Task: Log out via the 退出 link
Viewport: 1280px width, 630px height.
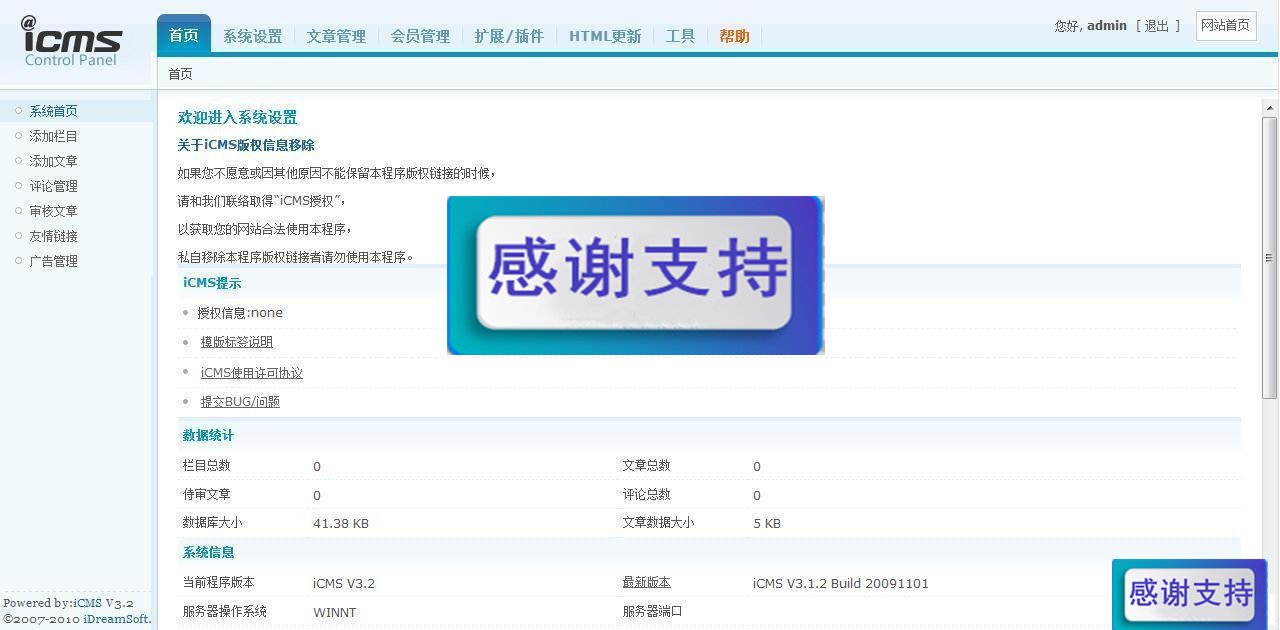Action: coord(1157,26)
